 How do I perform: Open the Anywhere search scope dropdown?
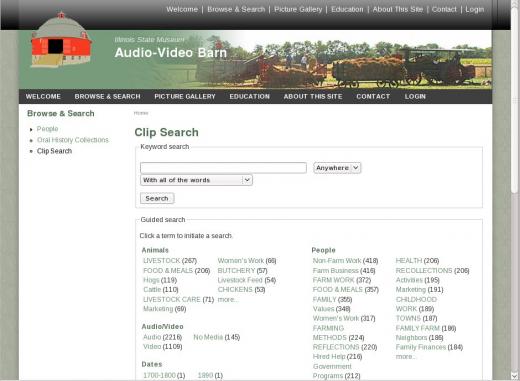337,168
